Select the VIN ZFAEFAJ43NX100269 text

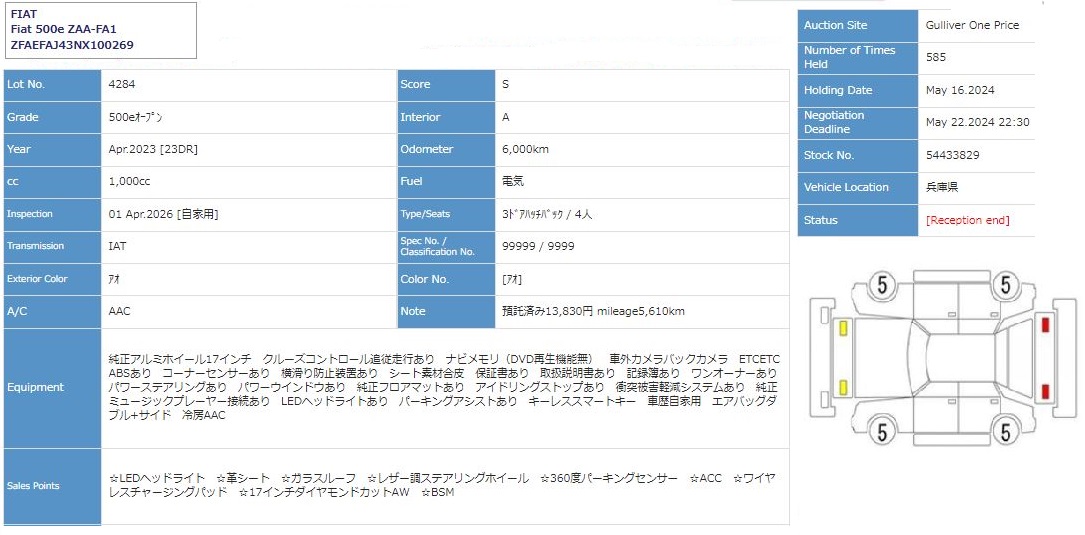coord(72,45)
